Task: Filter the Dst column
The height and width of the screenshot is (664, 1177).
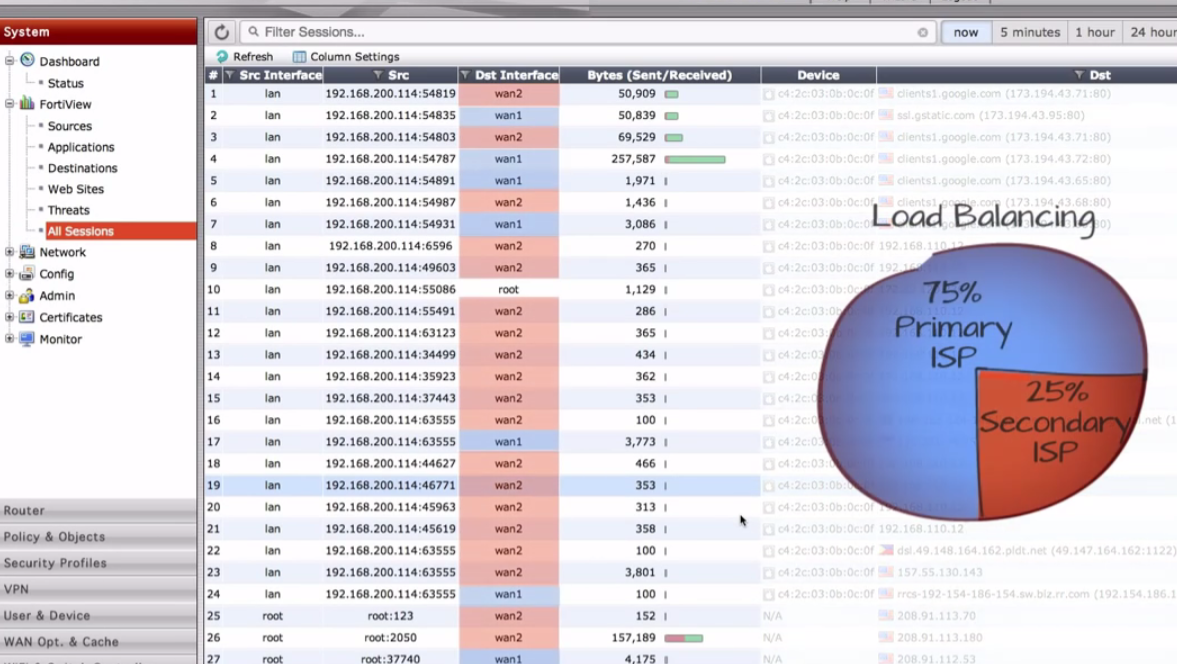Action: point(1079,75)
